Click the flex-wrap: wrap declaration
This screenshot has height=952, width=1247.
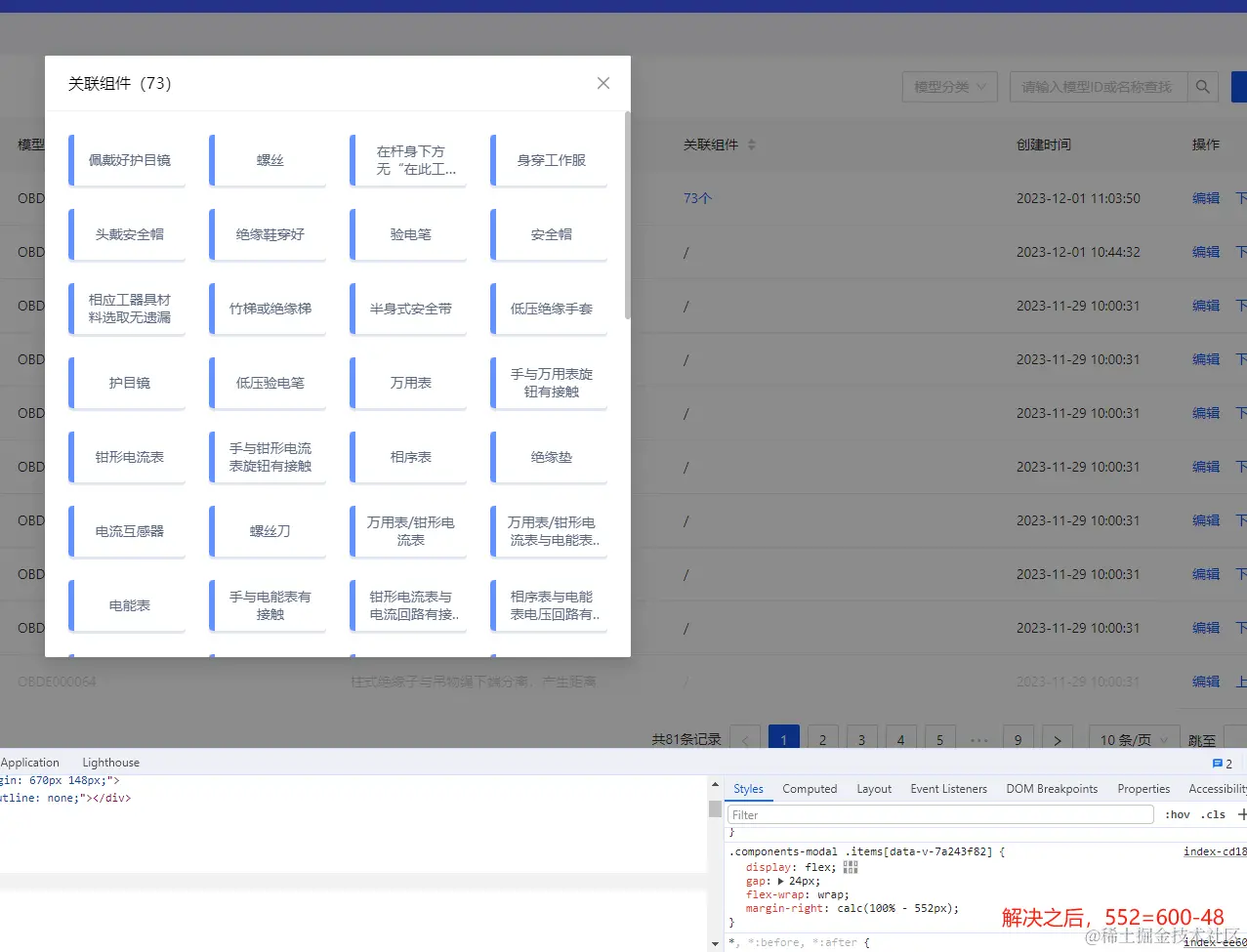[797, 894]
